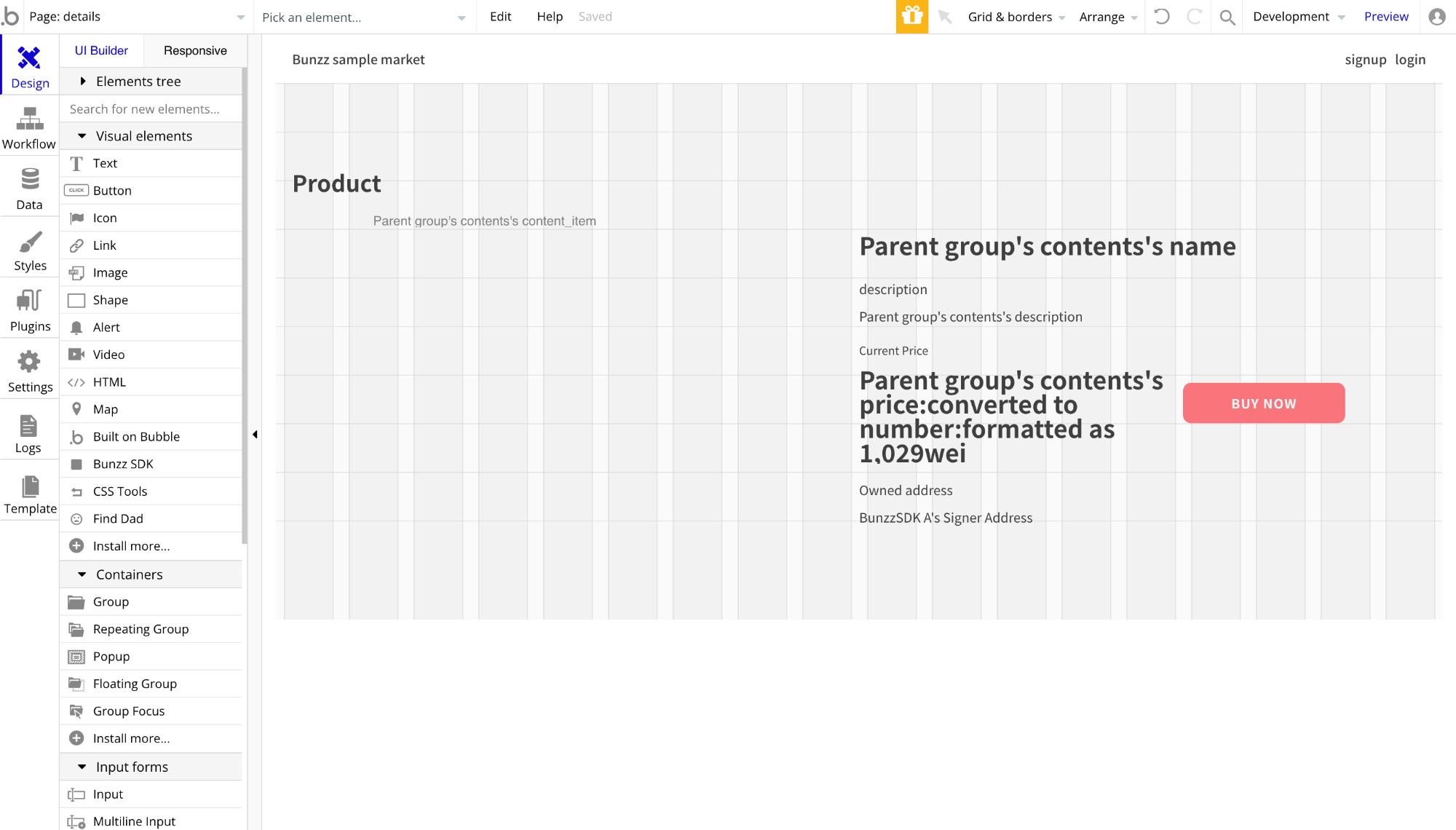This screenshot has height=830, width=1456.
Task: Click the search magnifier icon
Action: (1227, 17)
